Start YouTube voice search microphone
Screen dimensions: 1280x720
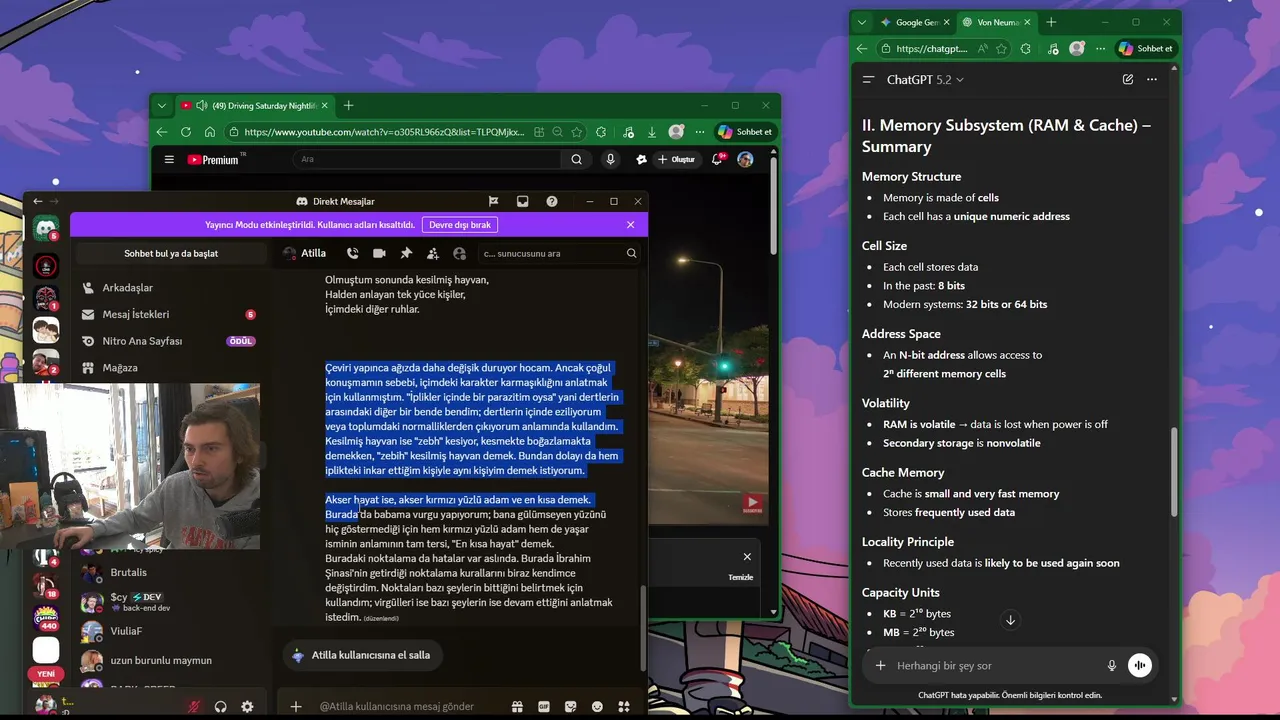tap(610, 159)
